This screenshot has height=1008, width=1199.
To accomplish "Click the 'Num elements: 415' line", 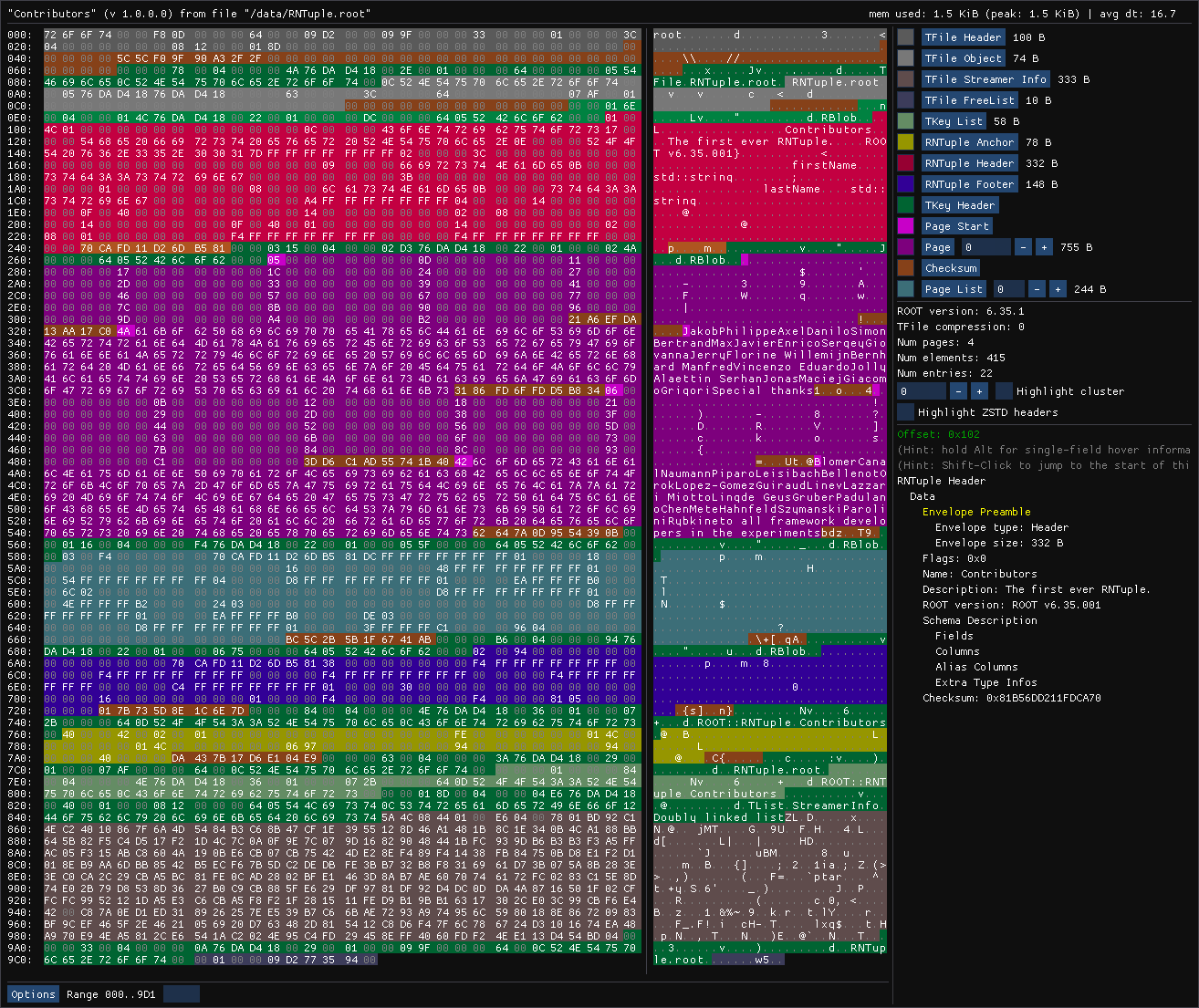I will click(x=951, y=358).
